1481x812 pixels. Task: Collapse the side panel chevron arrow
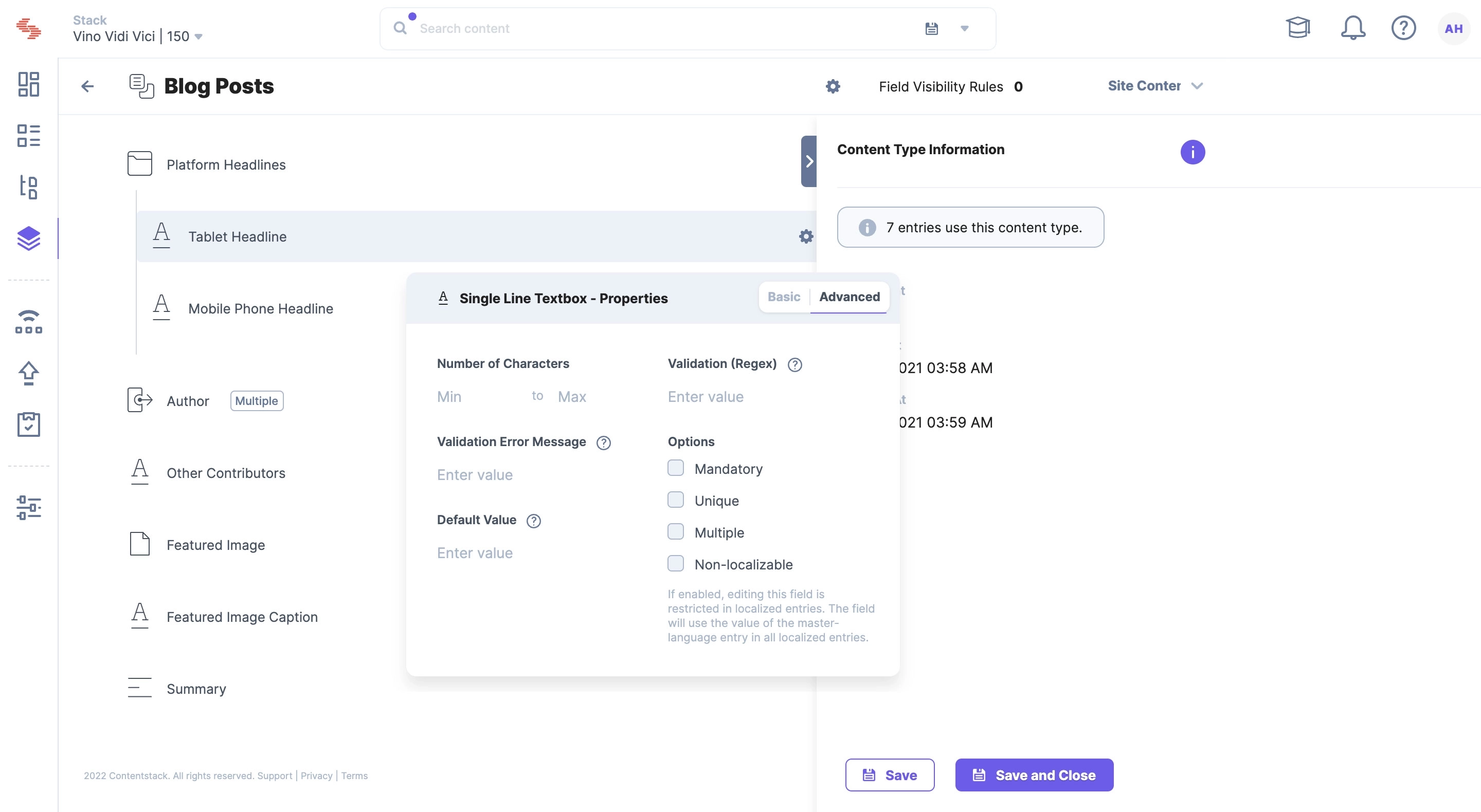pos(809,161)
